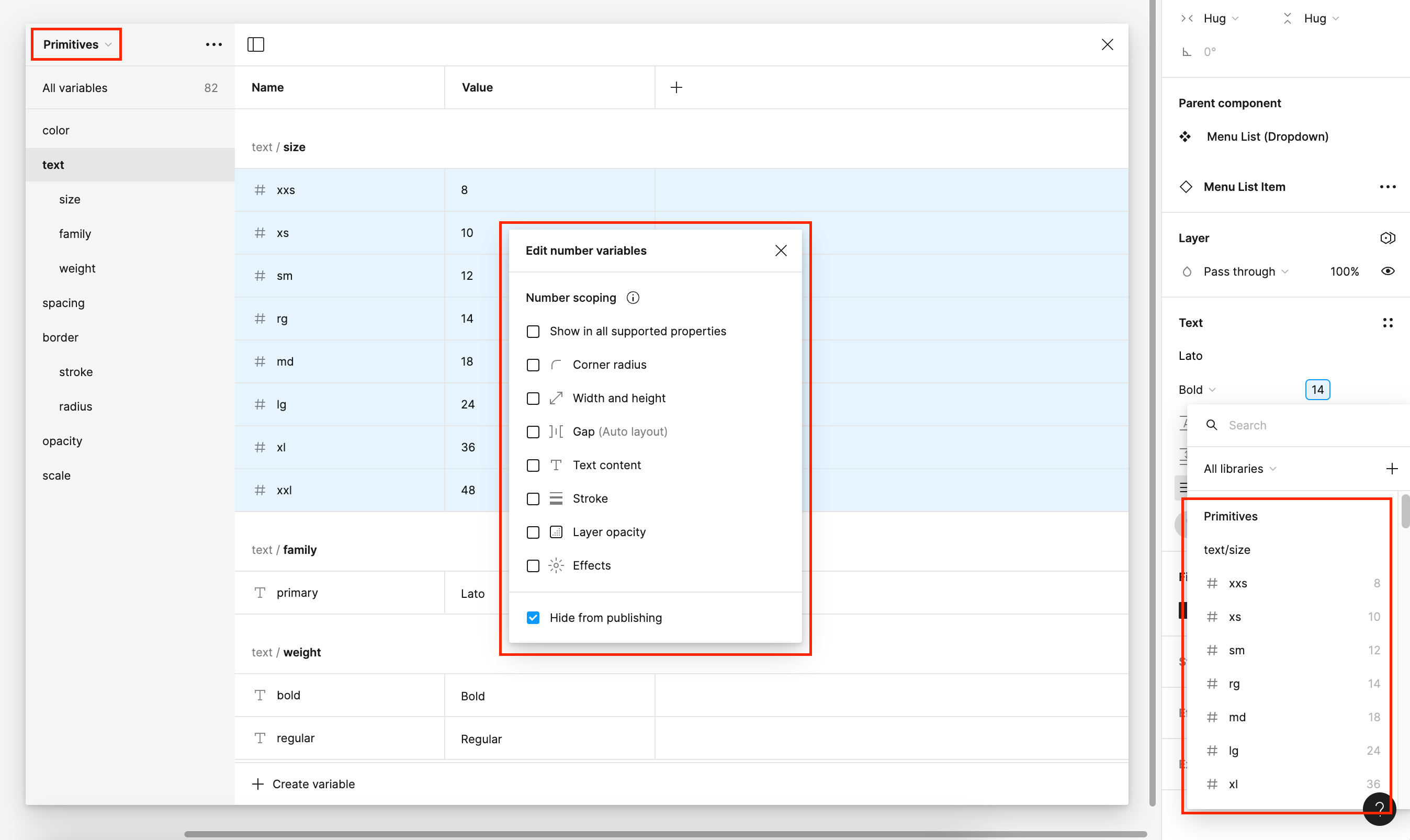Open the vertical Hug resizing dropdown

pyautogui.click(x=1322, y=18)
